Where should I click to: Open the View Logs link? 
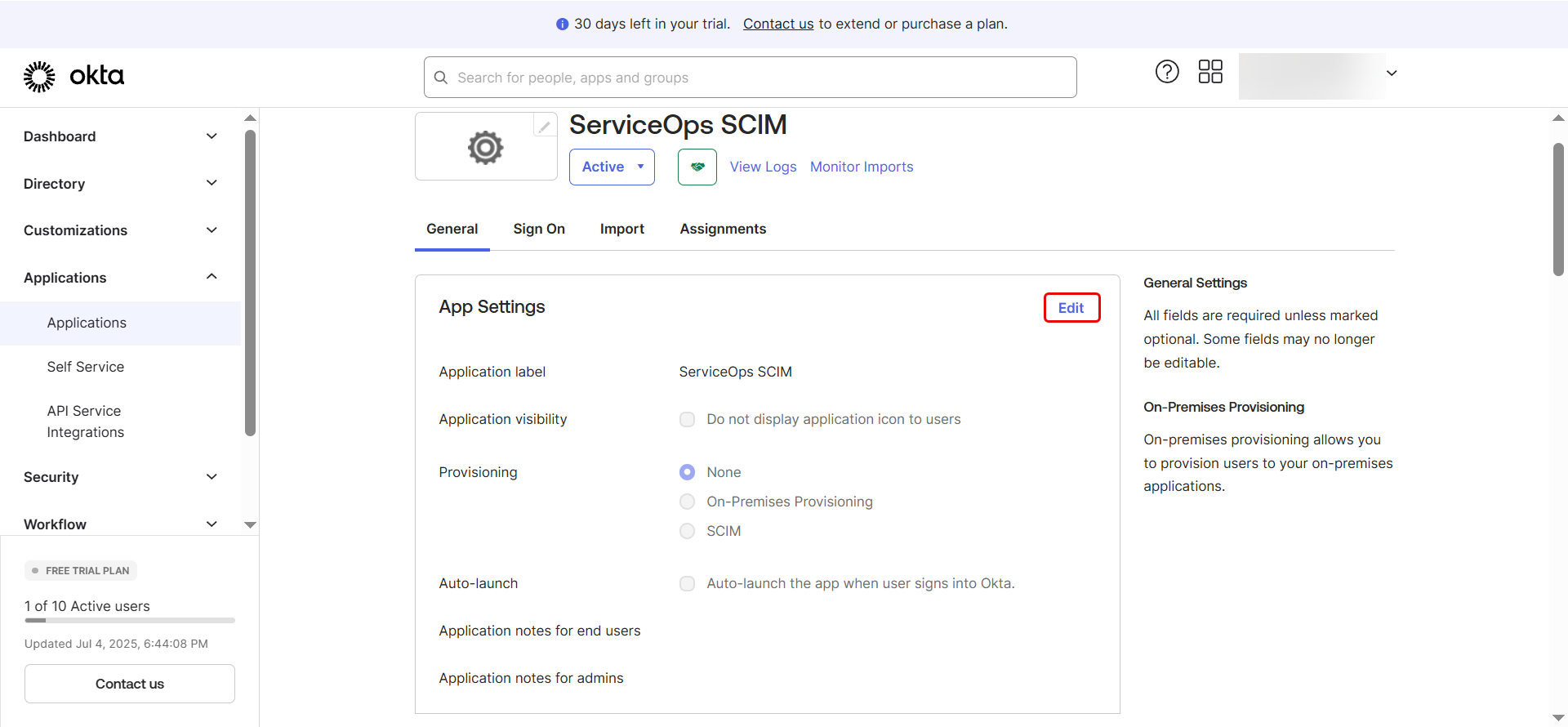click(x=763, y=167)
